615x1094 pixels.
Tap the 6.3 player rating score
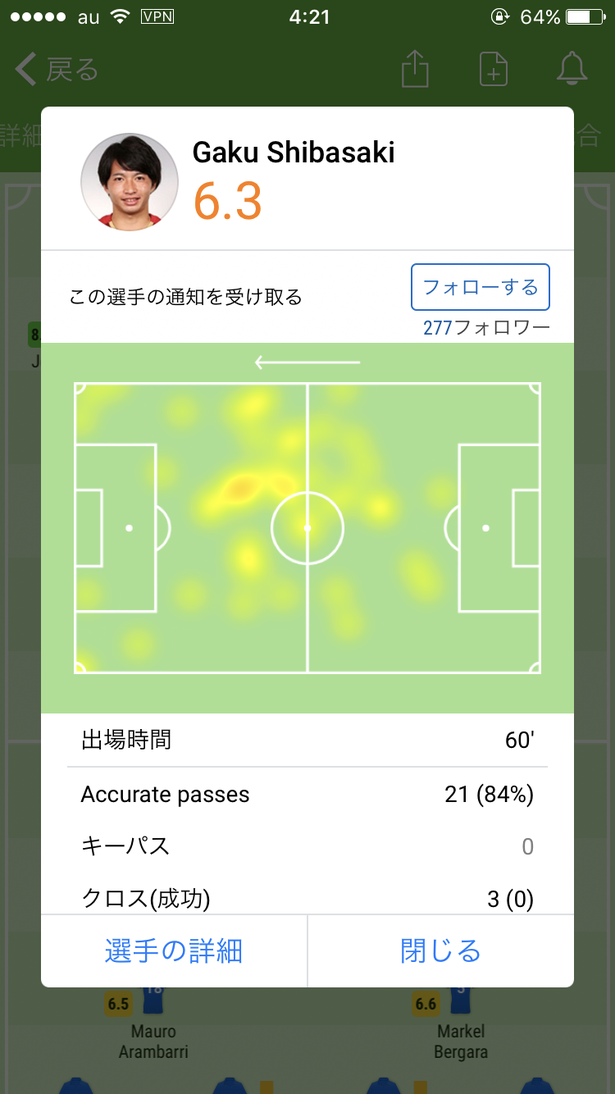coord(228,201)
